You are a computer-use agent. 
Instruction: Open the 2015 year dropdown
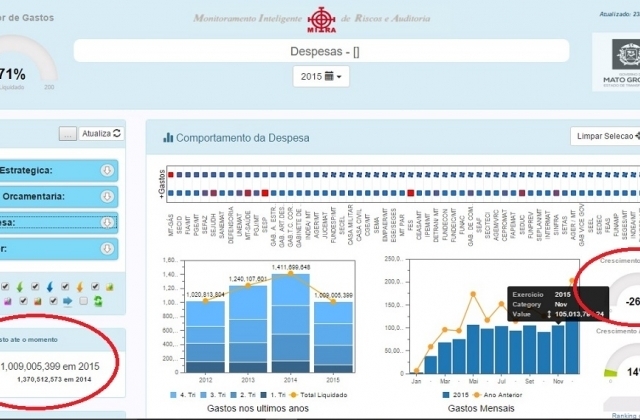pos(321,76)
